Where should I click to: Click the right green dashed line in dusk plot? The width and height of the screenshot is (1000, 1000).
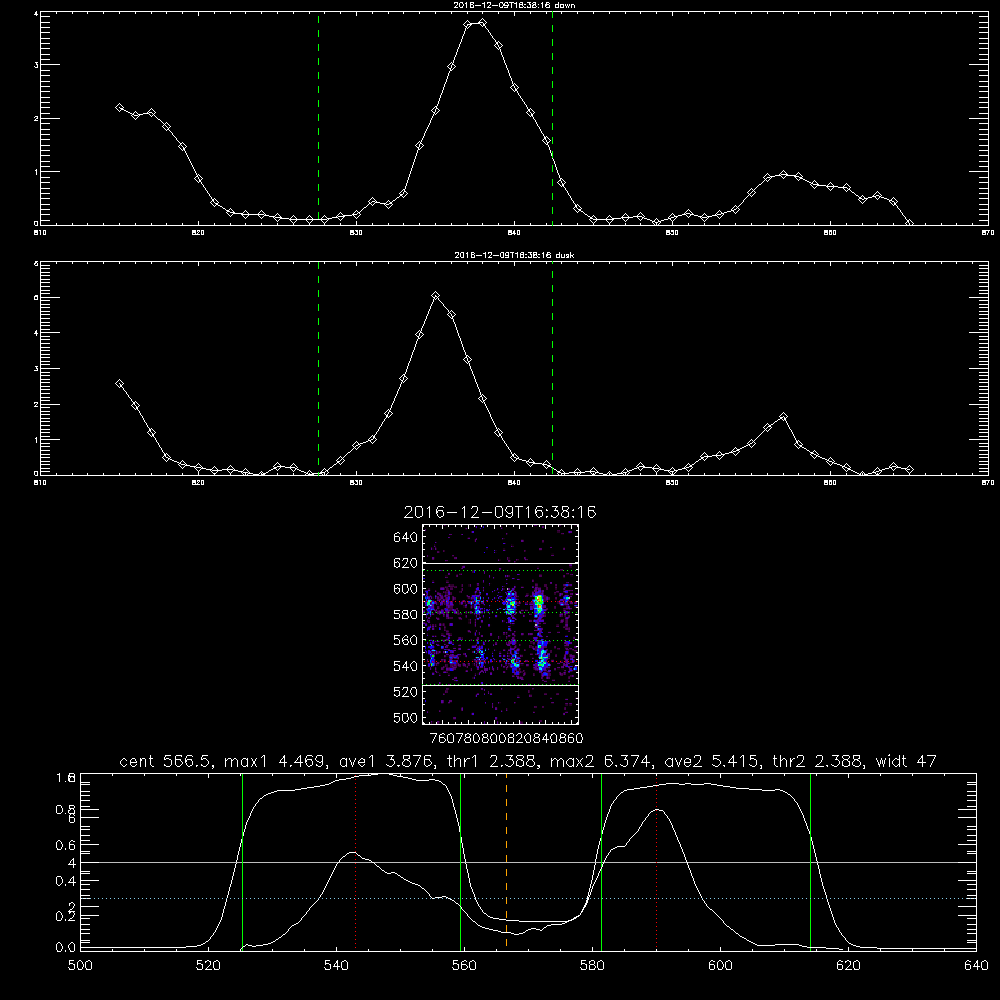pyautogui.click(x=552, y=368)
